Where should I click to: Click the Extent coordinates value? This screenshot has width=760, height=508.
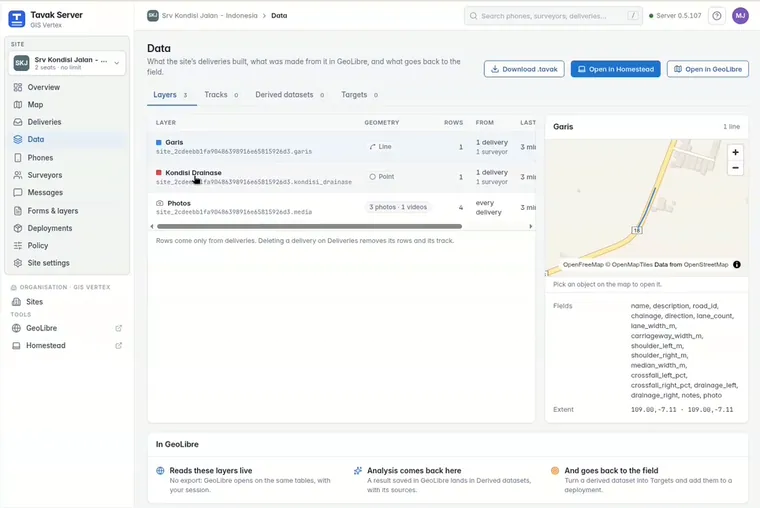click(x=682, y=410)
